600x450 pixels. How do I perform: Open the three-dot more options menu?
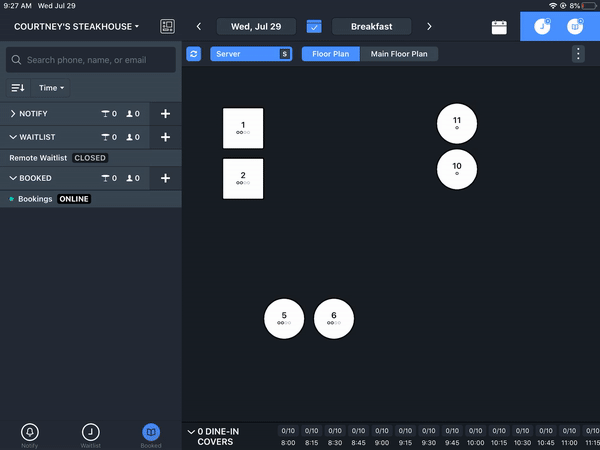[578, 54]
